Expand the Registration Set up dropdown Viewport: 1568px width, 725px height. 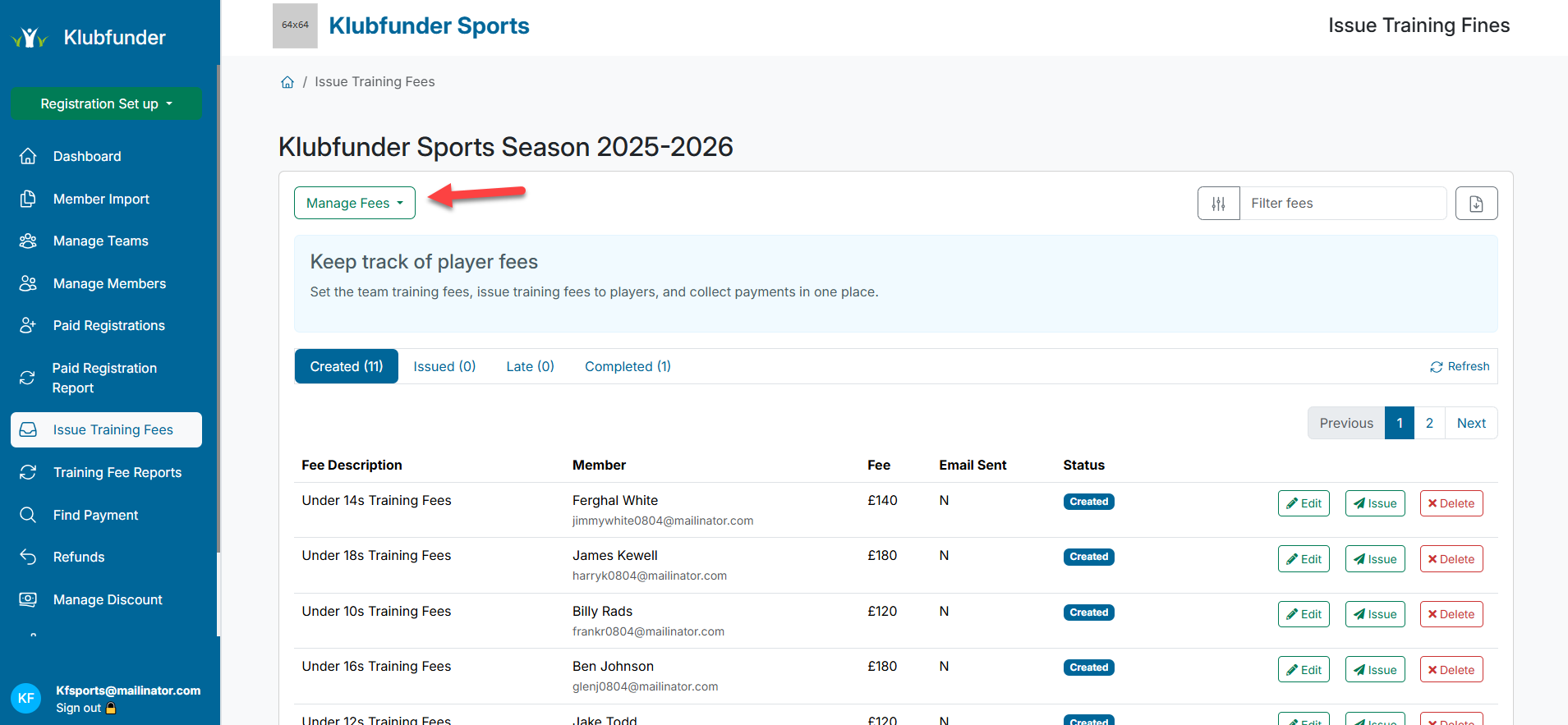(x=106, y=103)
